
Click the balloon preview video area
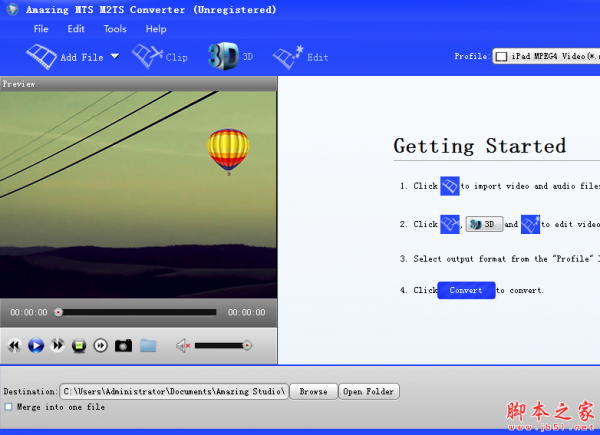point(138,194)
